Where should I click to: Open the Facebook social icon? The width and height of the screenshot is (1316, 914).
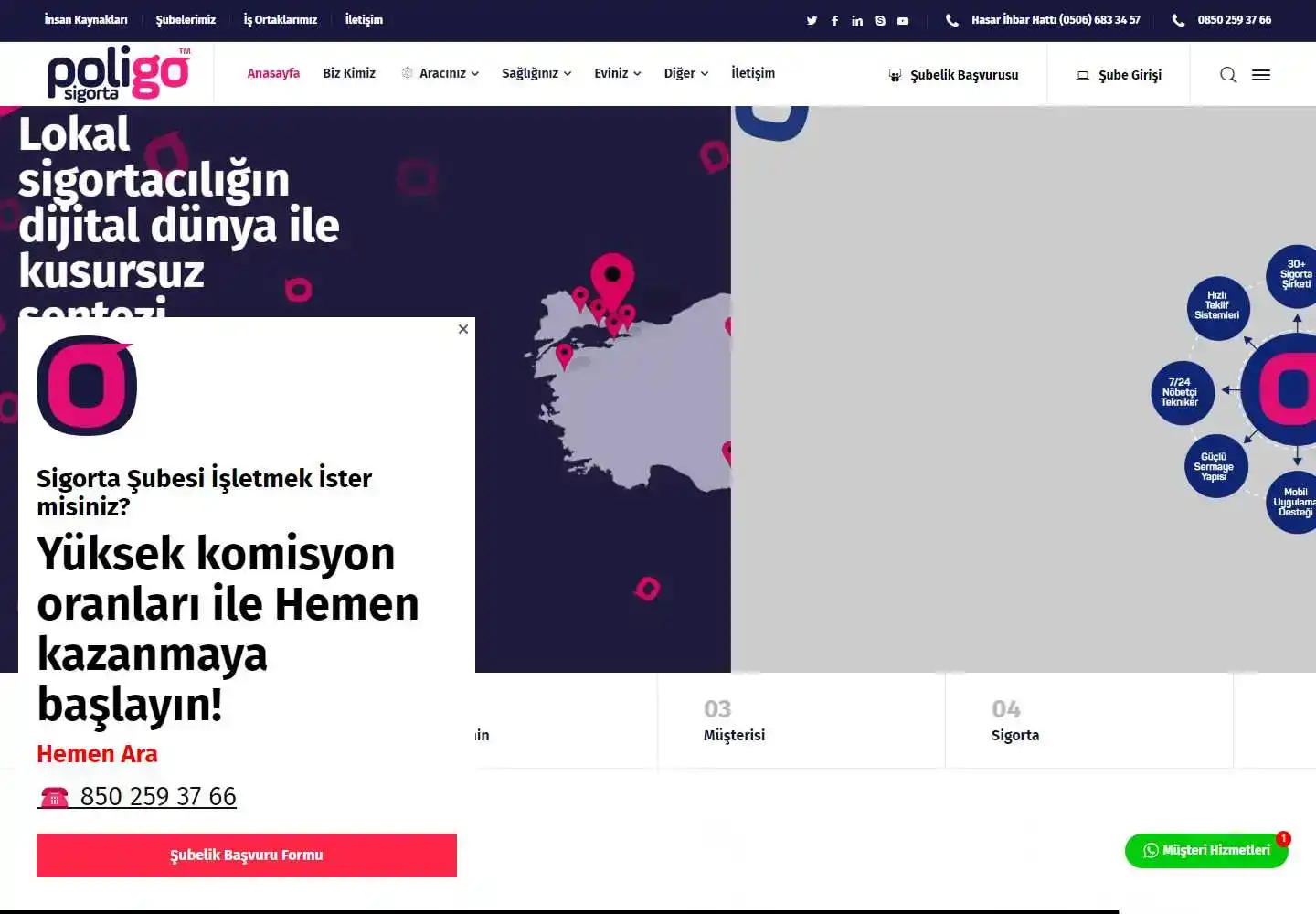[x=834, y=20]
